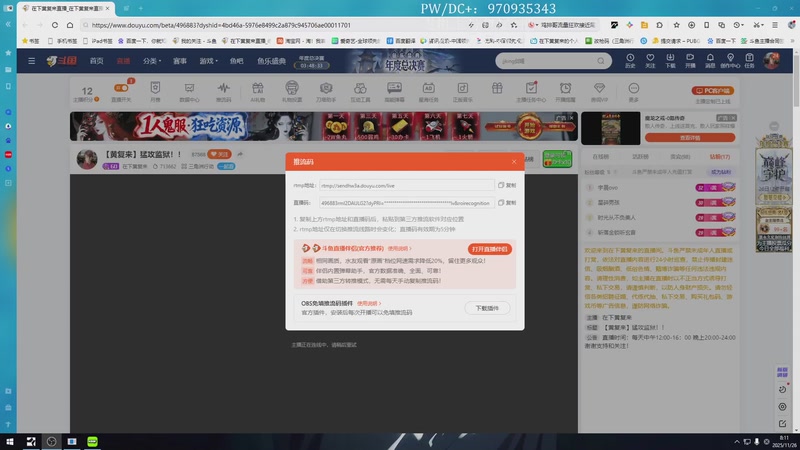Open 使用说明 link for 斗鱼直播伴侣
The width and height of the screenshot is (800, 450).
[399, 248]
